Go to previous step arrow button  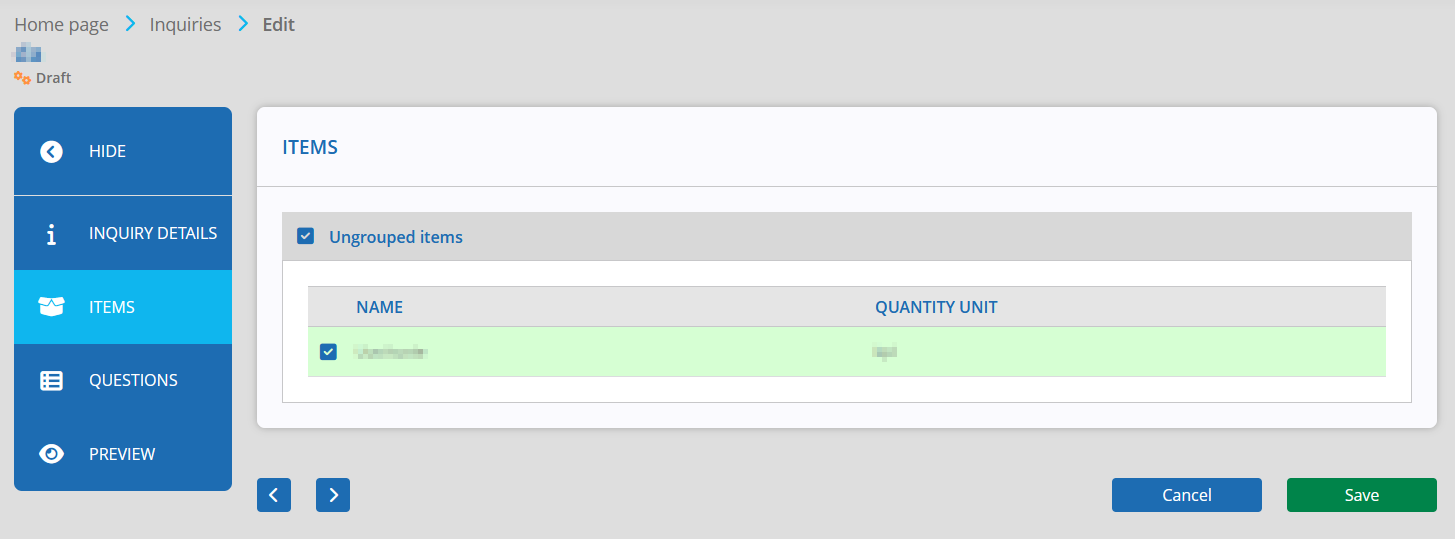[x=274, y=495]
